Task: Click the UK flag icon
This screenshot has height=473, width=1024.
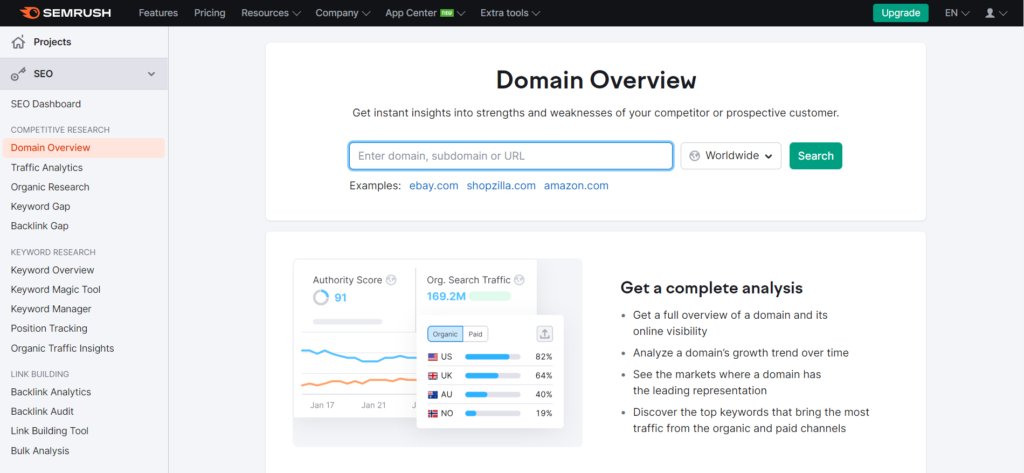Action: point(432,376)
